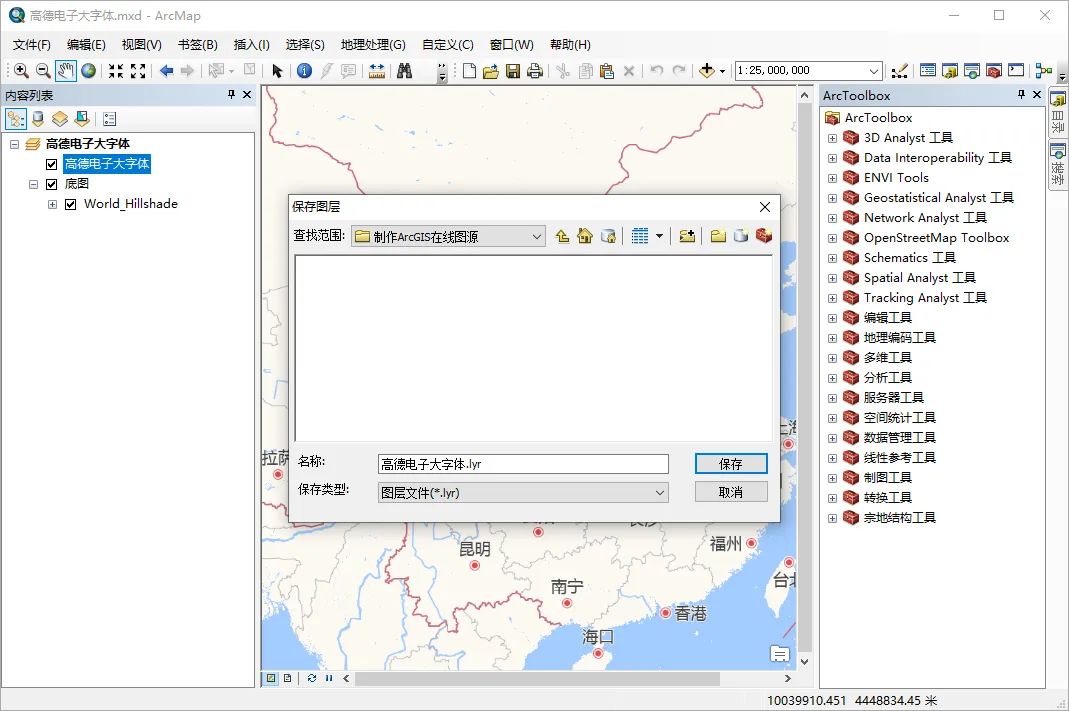Switch to Layout View button
This screenshot has width=1069, height=711.
(288, 678)
